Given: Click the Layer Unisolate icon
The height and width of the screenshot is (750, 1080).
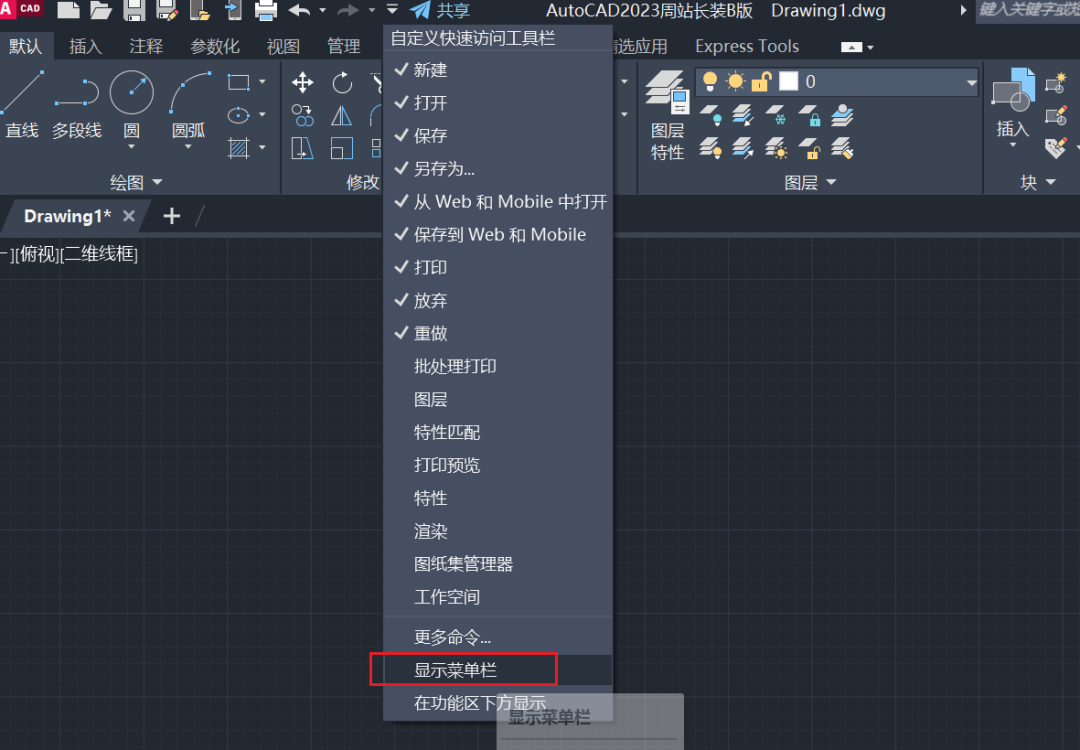Looking at the screenshot, I should 742,148.
